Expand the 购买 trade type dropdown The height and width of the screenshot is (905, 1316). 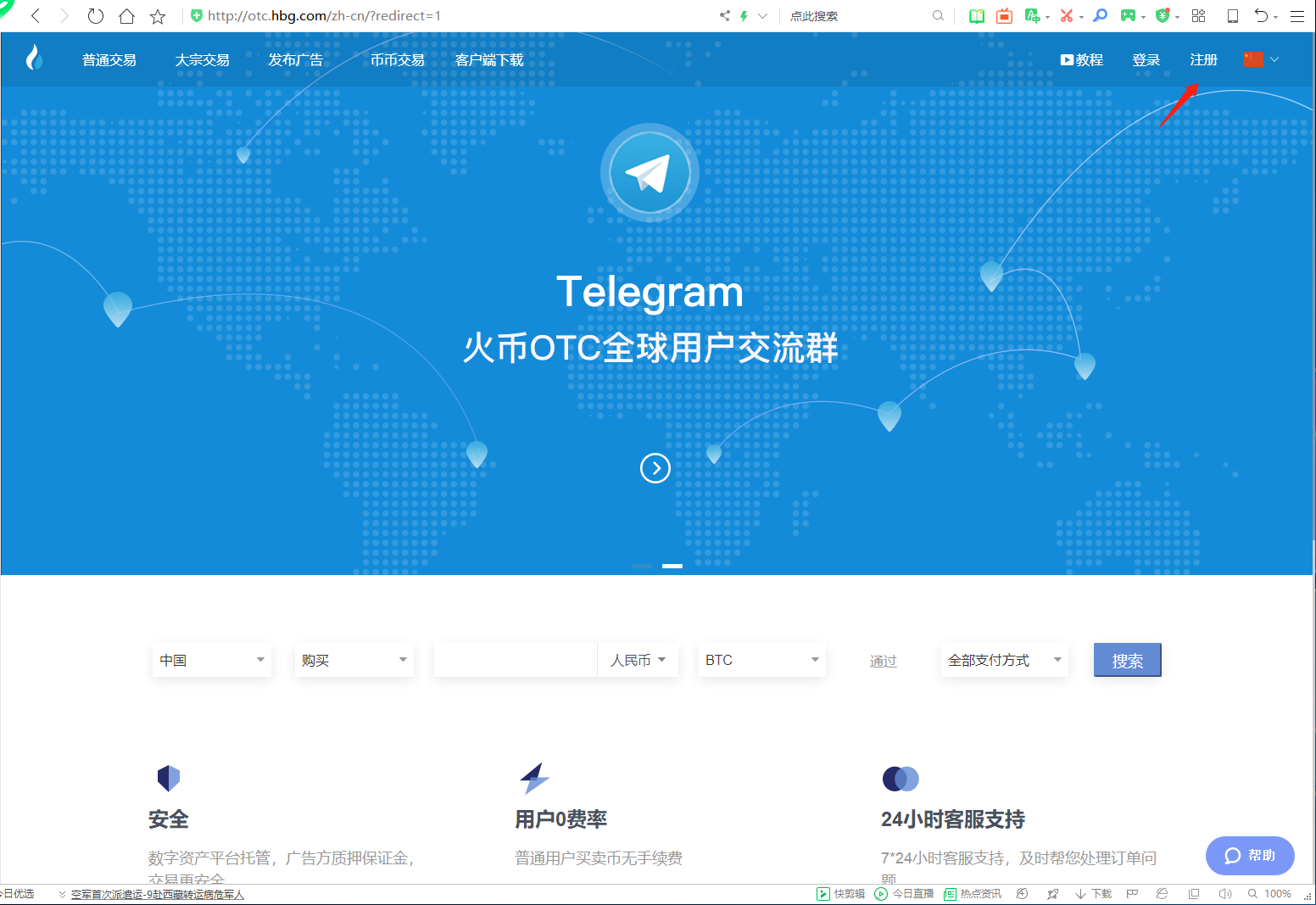coord(354,660)
